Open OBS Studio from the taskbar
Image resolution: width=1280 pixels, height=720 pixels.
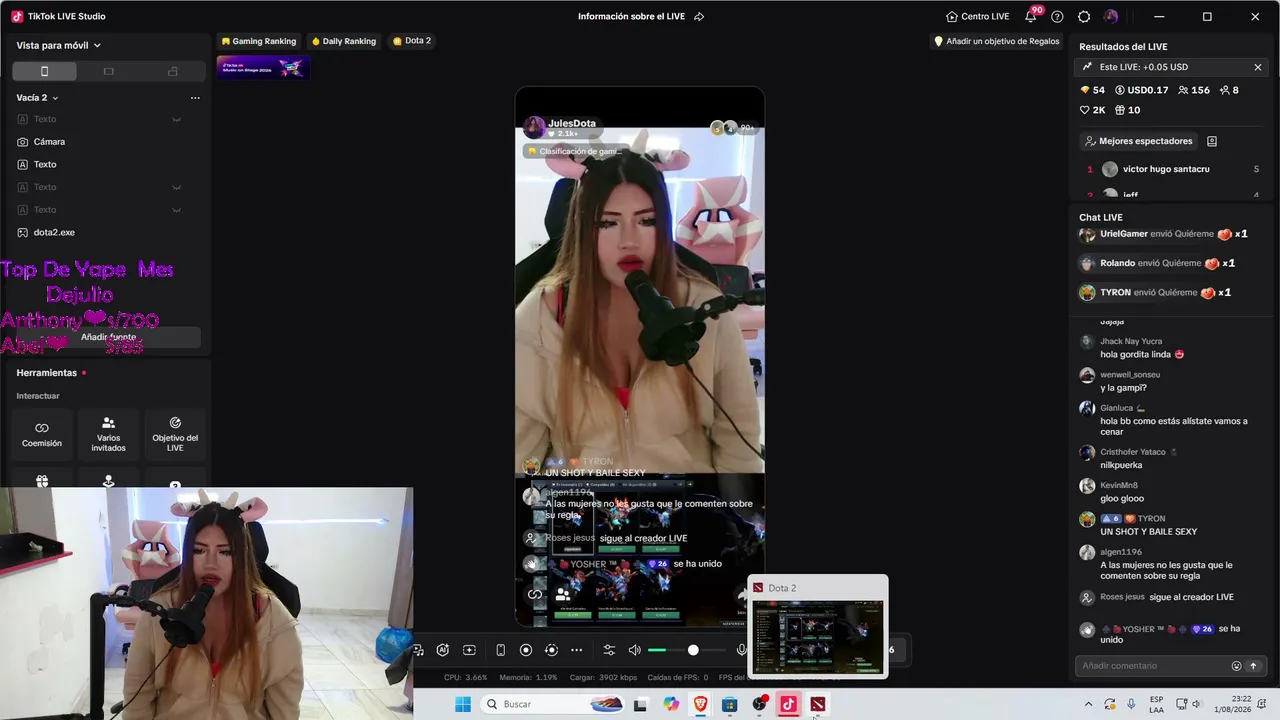click(759, 704)
